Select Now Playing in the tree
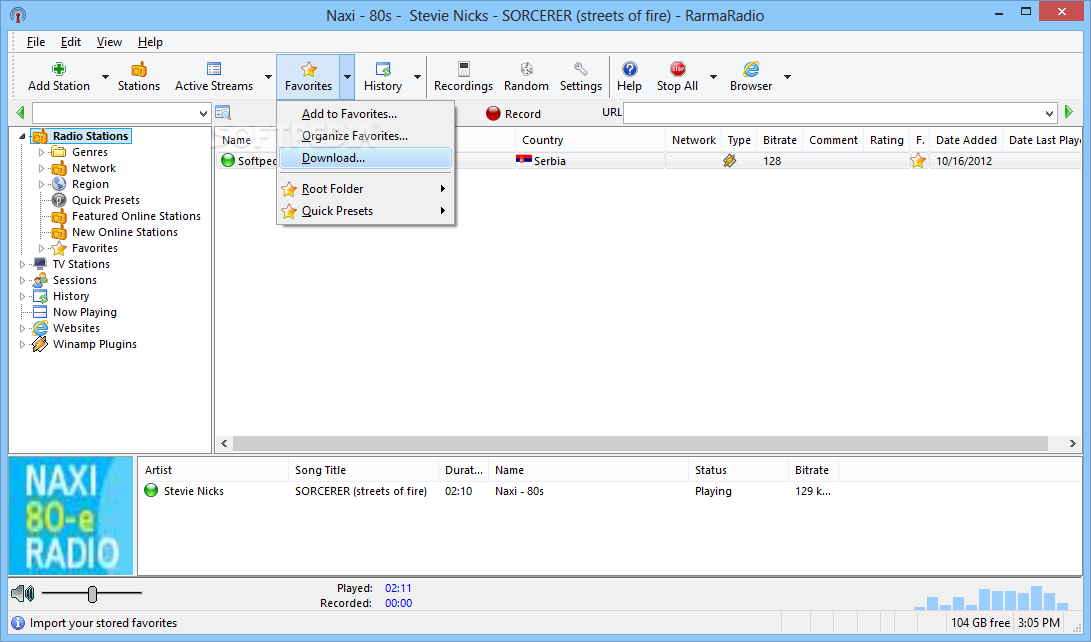 (x=84, y=312)
